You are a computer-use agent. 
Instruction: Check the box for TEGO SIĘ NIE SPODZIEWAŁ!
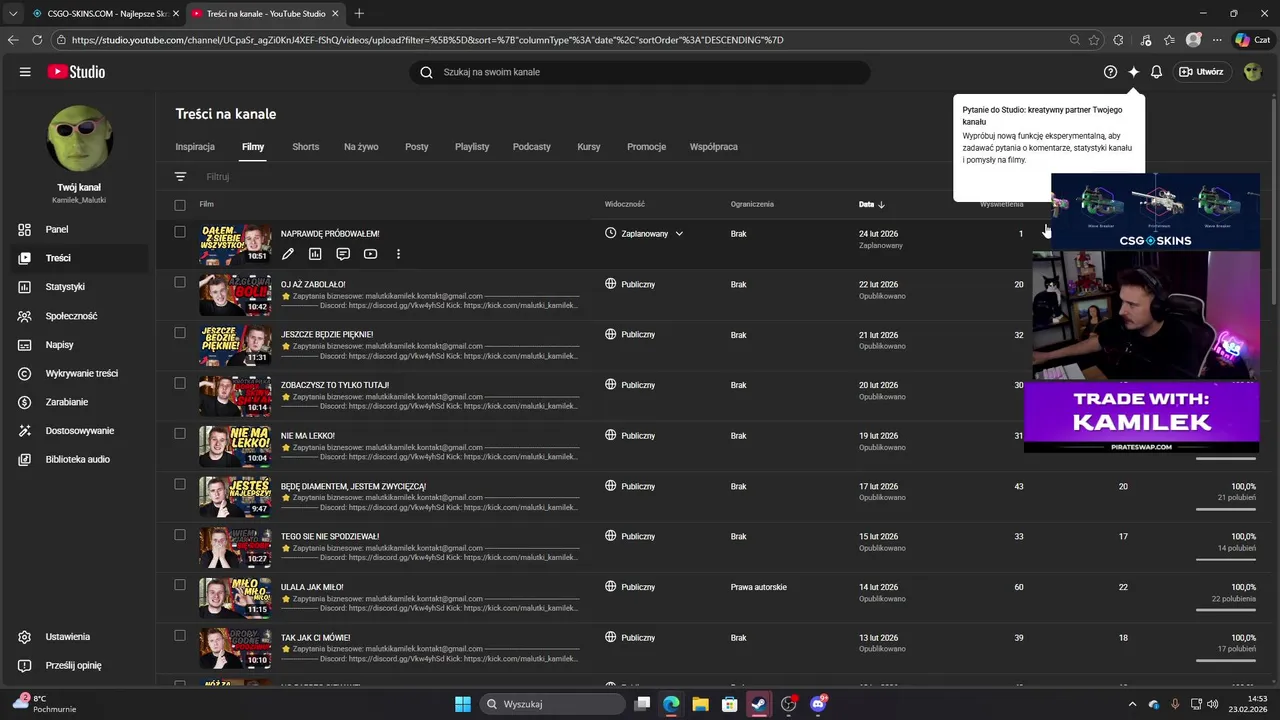coord(180,535)
